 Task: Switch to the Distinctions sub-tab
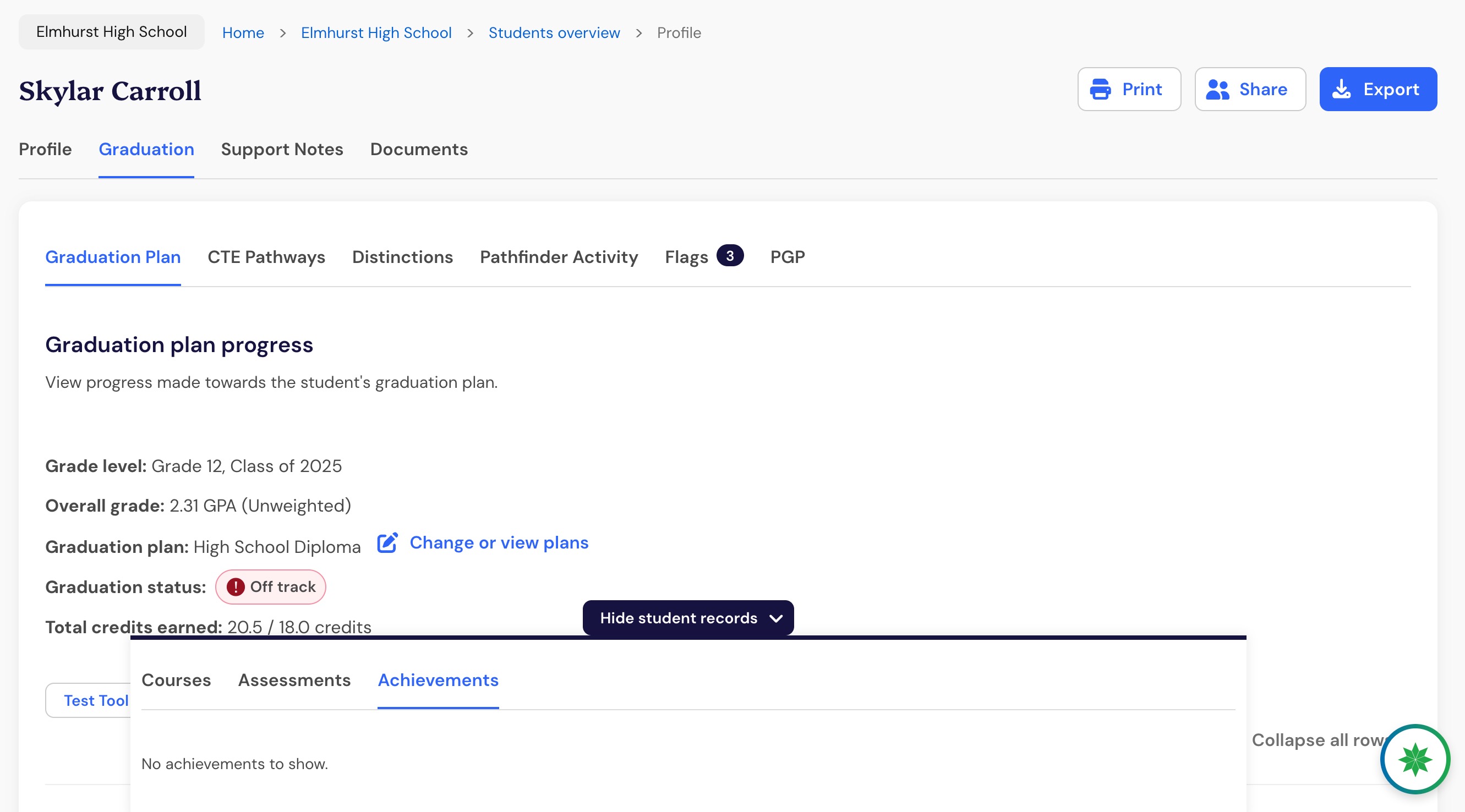coord(403,257)
